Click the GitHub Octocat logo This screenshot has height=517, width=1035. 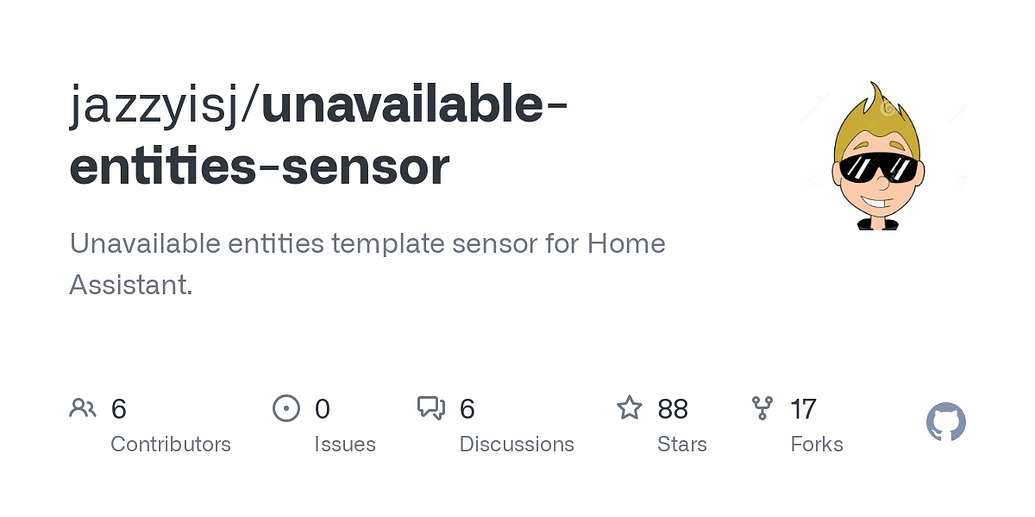point(946,422)
